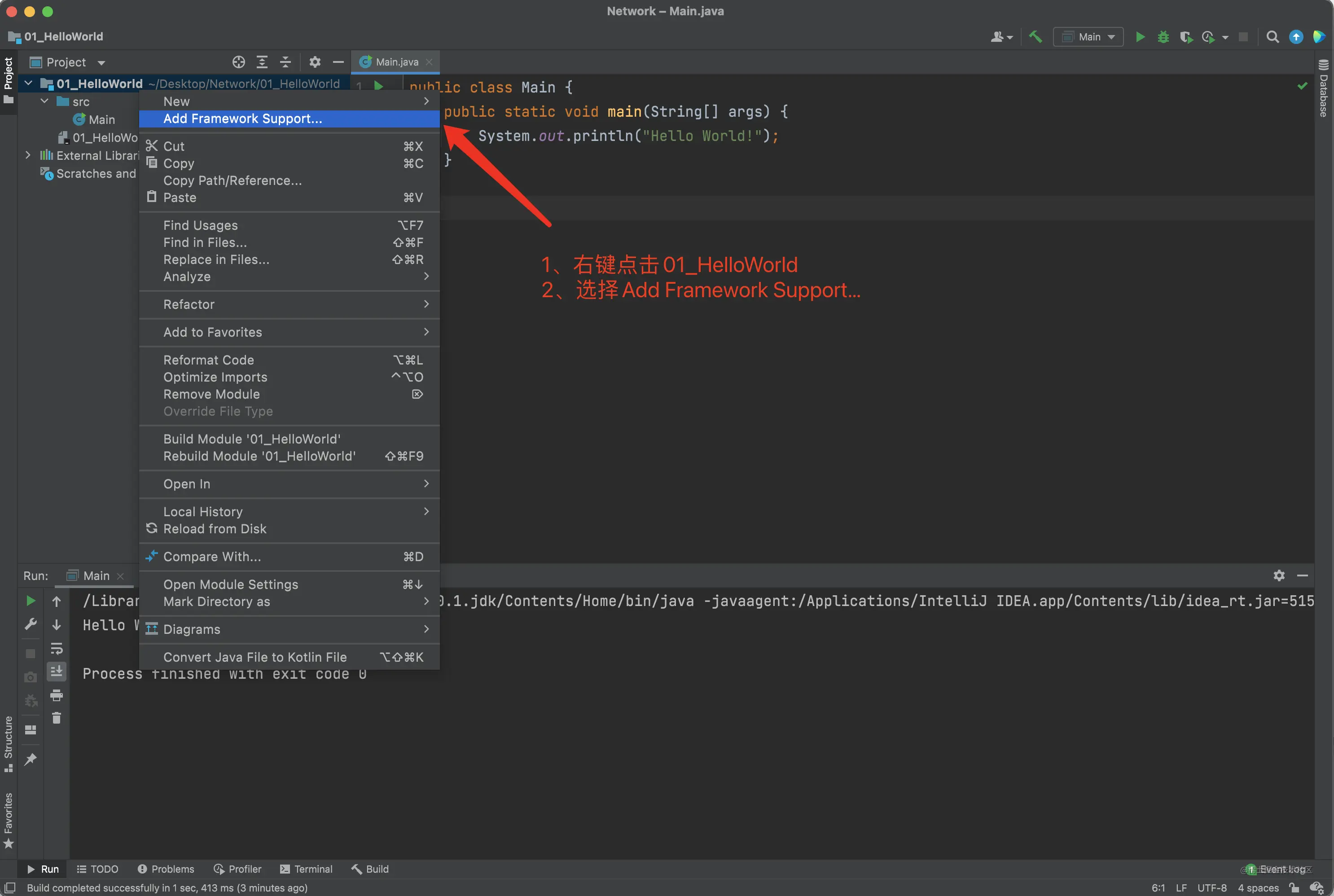Screen dimensions: 1334x896
Task: Click the up arrow in Run console
Action: click(57, 601)
